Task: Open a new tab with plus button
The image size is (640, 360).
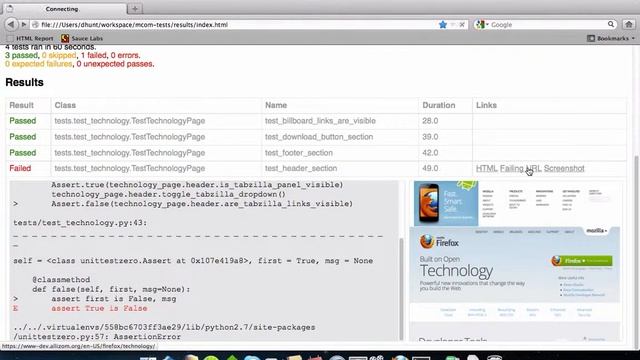Action: [135, 9]
